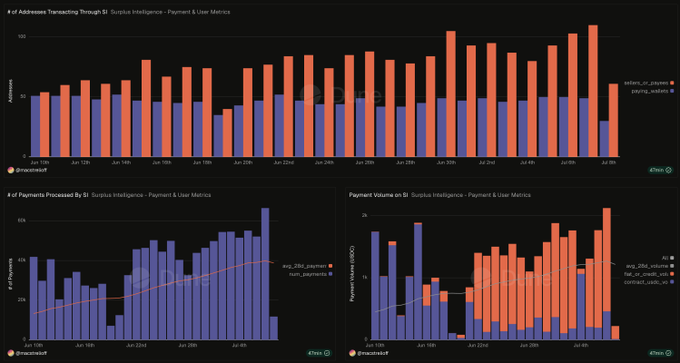Click '60k' y-axis value on Payments Processed chart
680x363 pixels.
[x=21, y=221]
